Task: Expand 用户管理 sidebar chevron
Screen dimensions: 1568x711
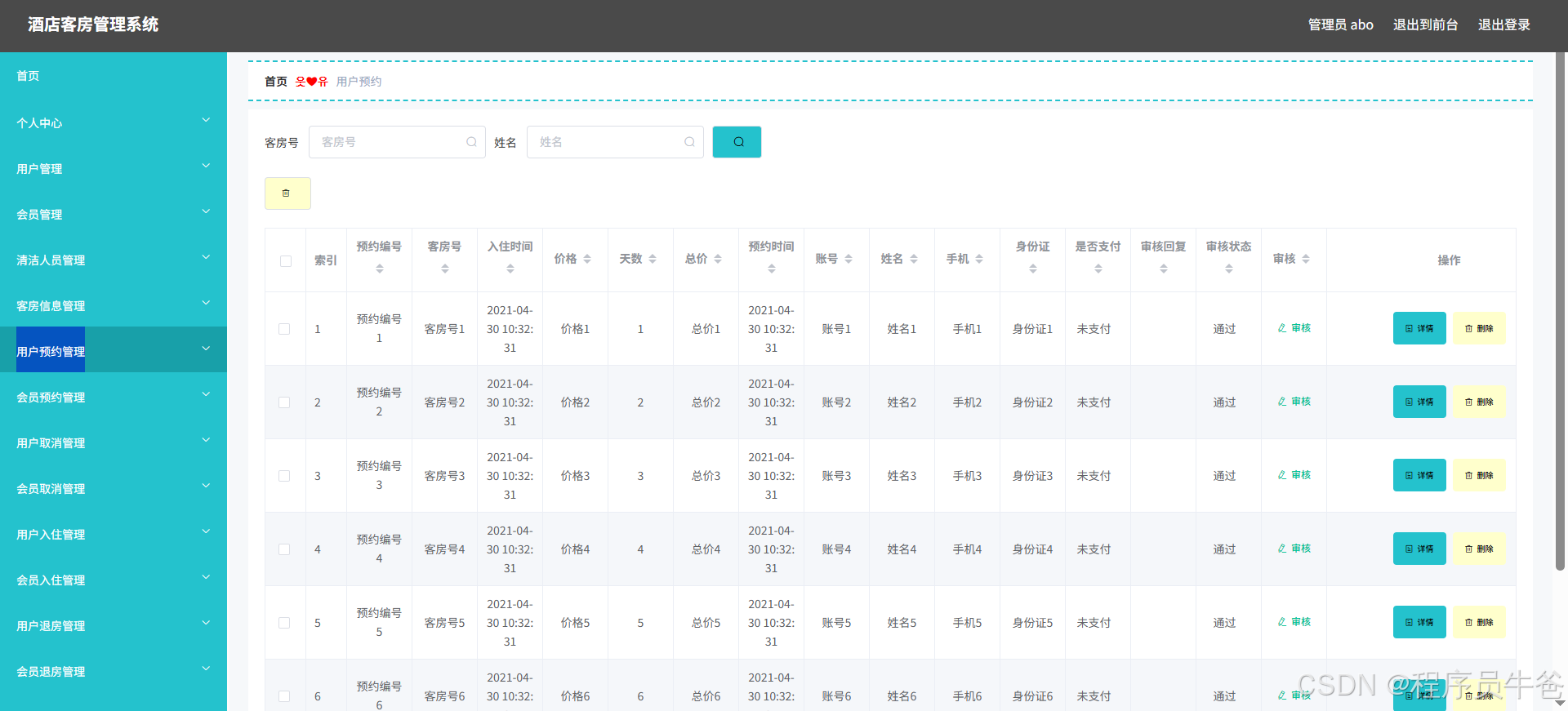Action: 206,166
